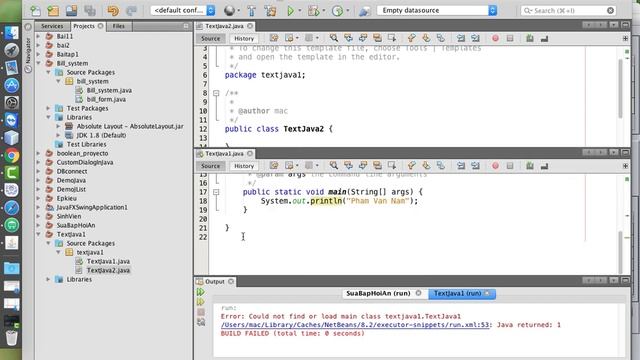Toggle History view in TextJava1 editor
Screen dimensions: 640x360
244,166
